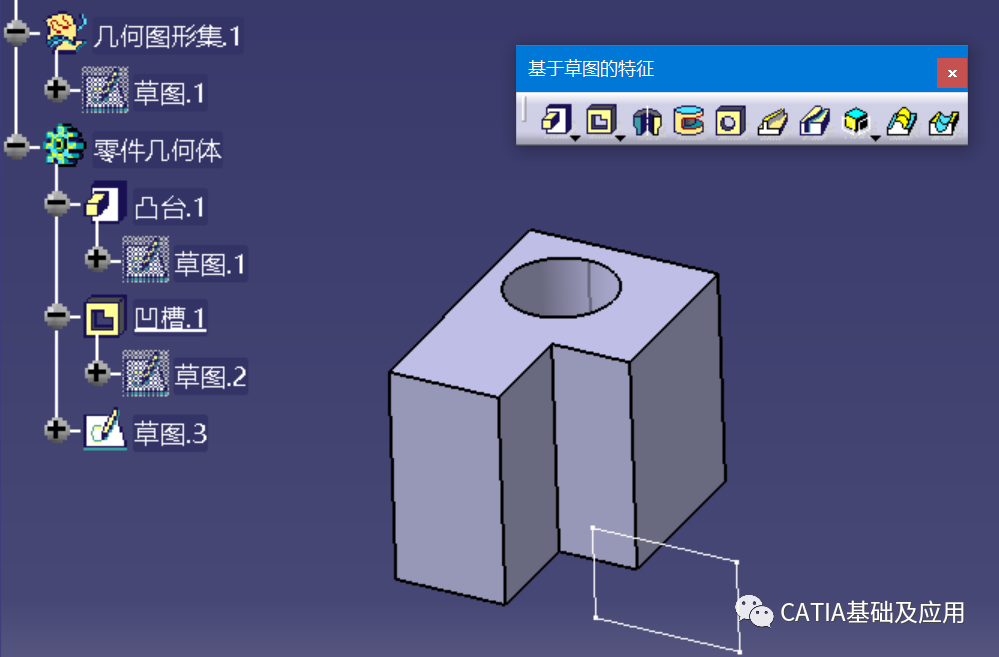Select 草图.1 label under 几何图形集.1

170,93
